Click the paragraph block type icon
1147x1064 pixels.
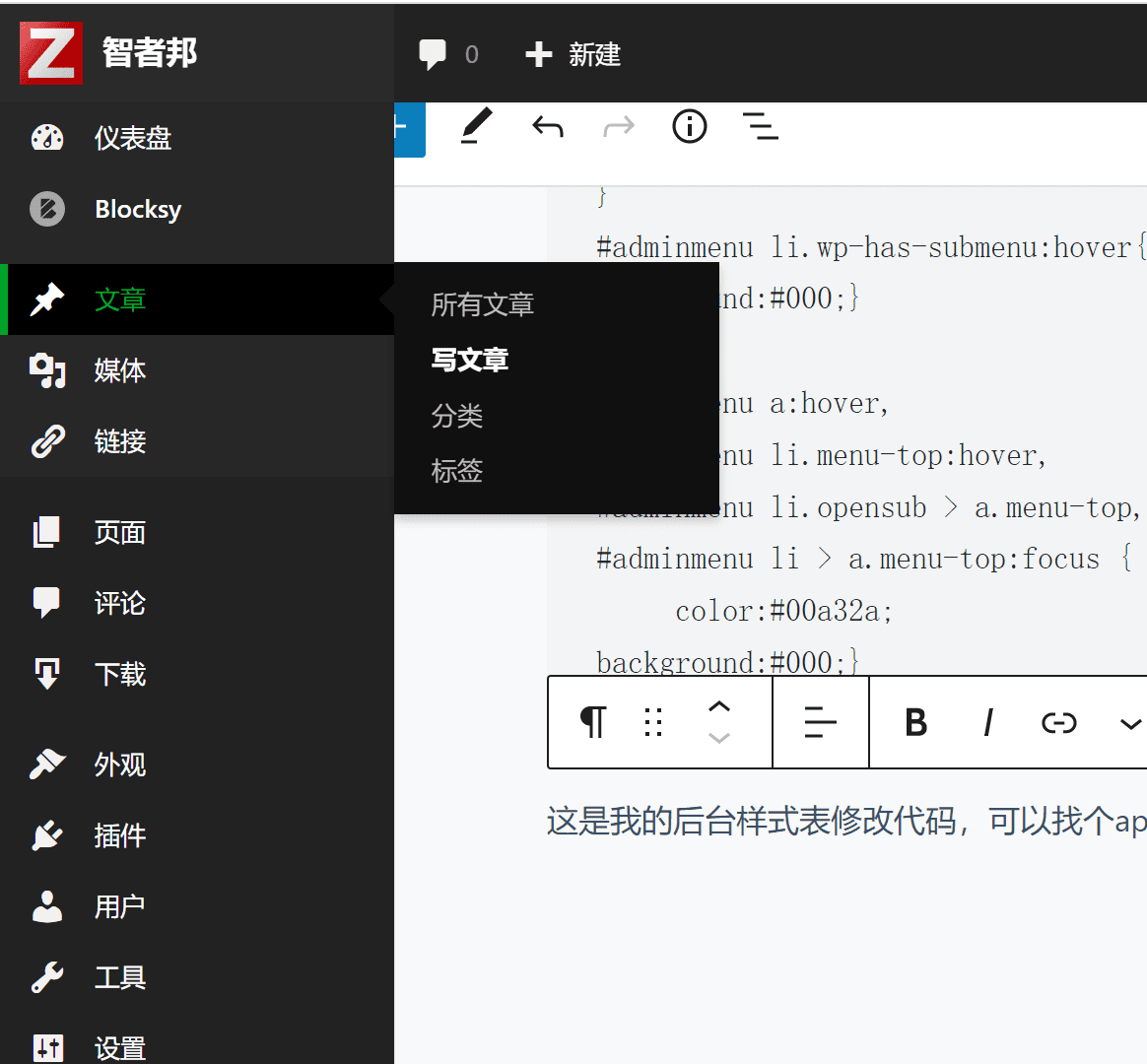tap(592, 722)
